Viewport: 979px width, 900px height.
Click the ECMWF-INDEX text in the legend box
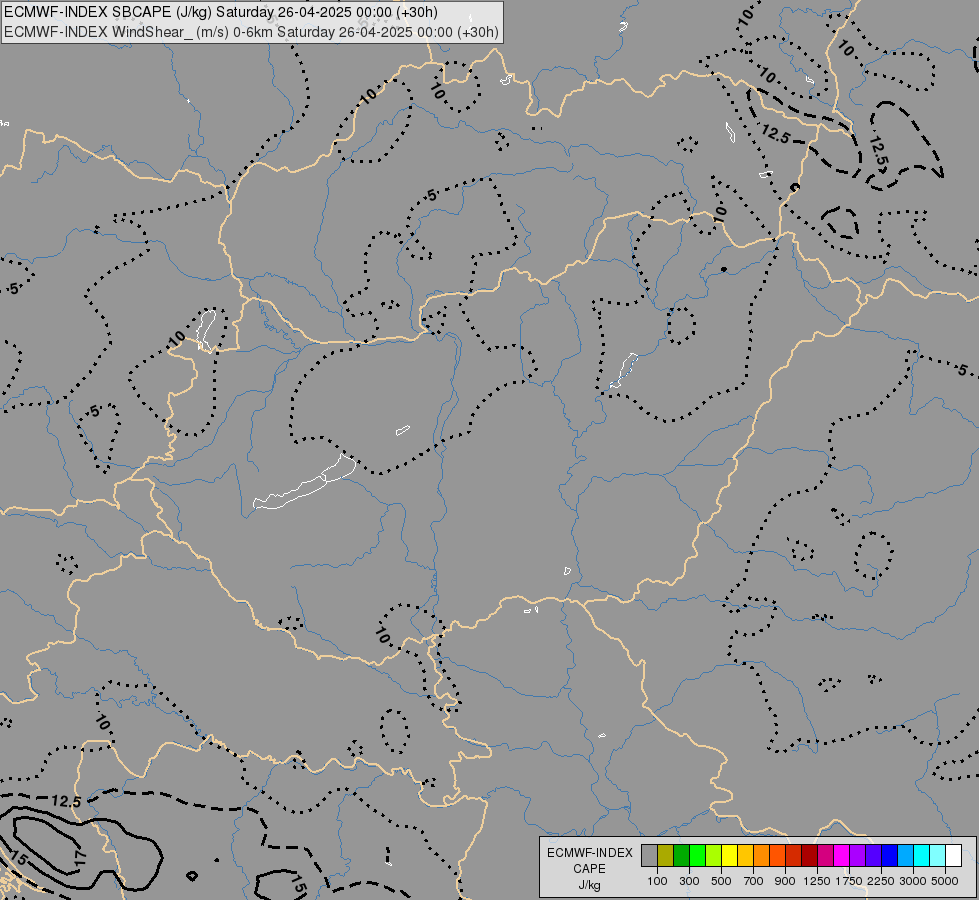pyautogui.click(x=590, y=853)
